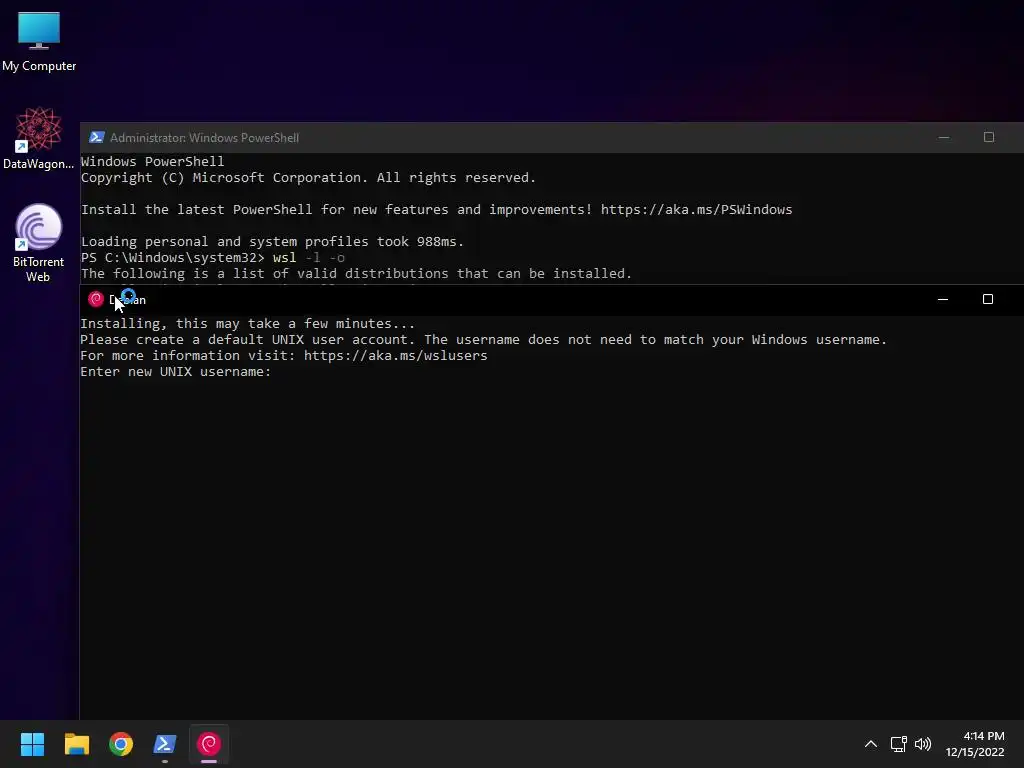This screenshot has height=768, width=1024.
Task: Launch Google Chrome from the taskbar
Action: 121,744
